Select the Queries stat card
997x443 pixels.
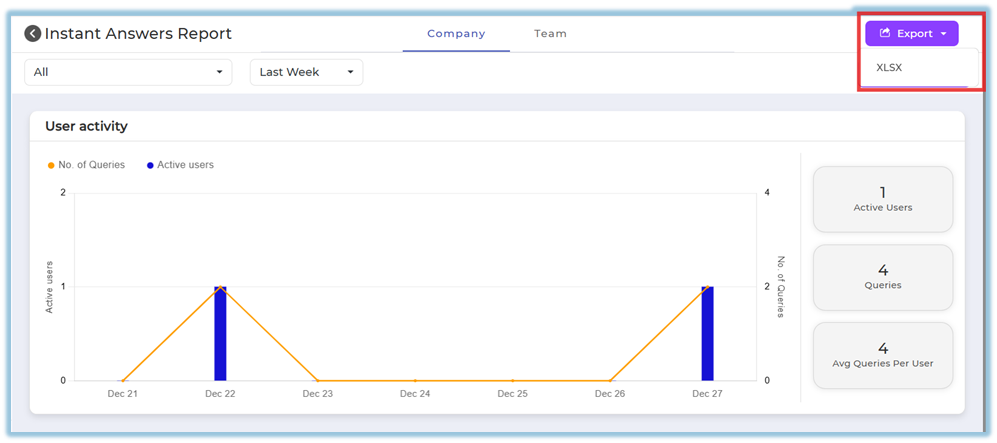point(882,277)
